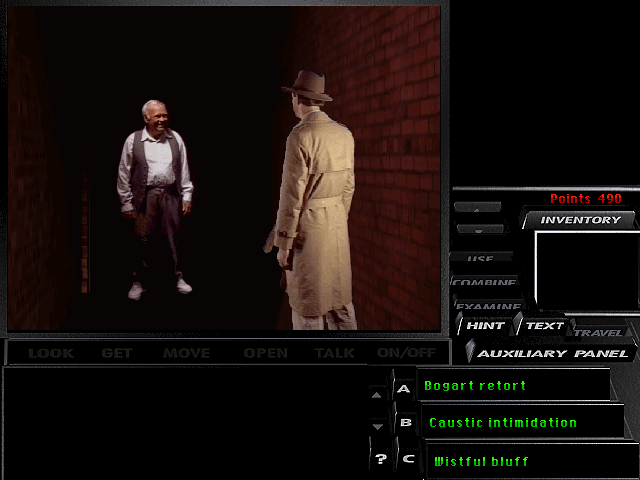
Task: Open the INVENTORY tab
Action: pos(580,220)
